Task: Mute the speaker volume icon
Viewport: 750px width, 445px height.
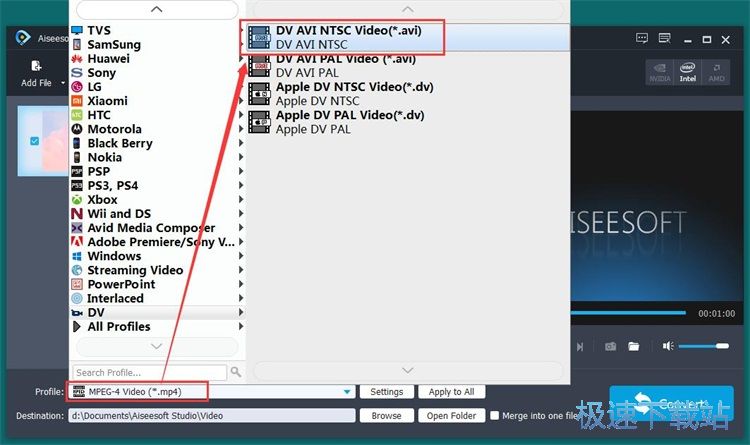Action: [x=668, y=346]
